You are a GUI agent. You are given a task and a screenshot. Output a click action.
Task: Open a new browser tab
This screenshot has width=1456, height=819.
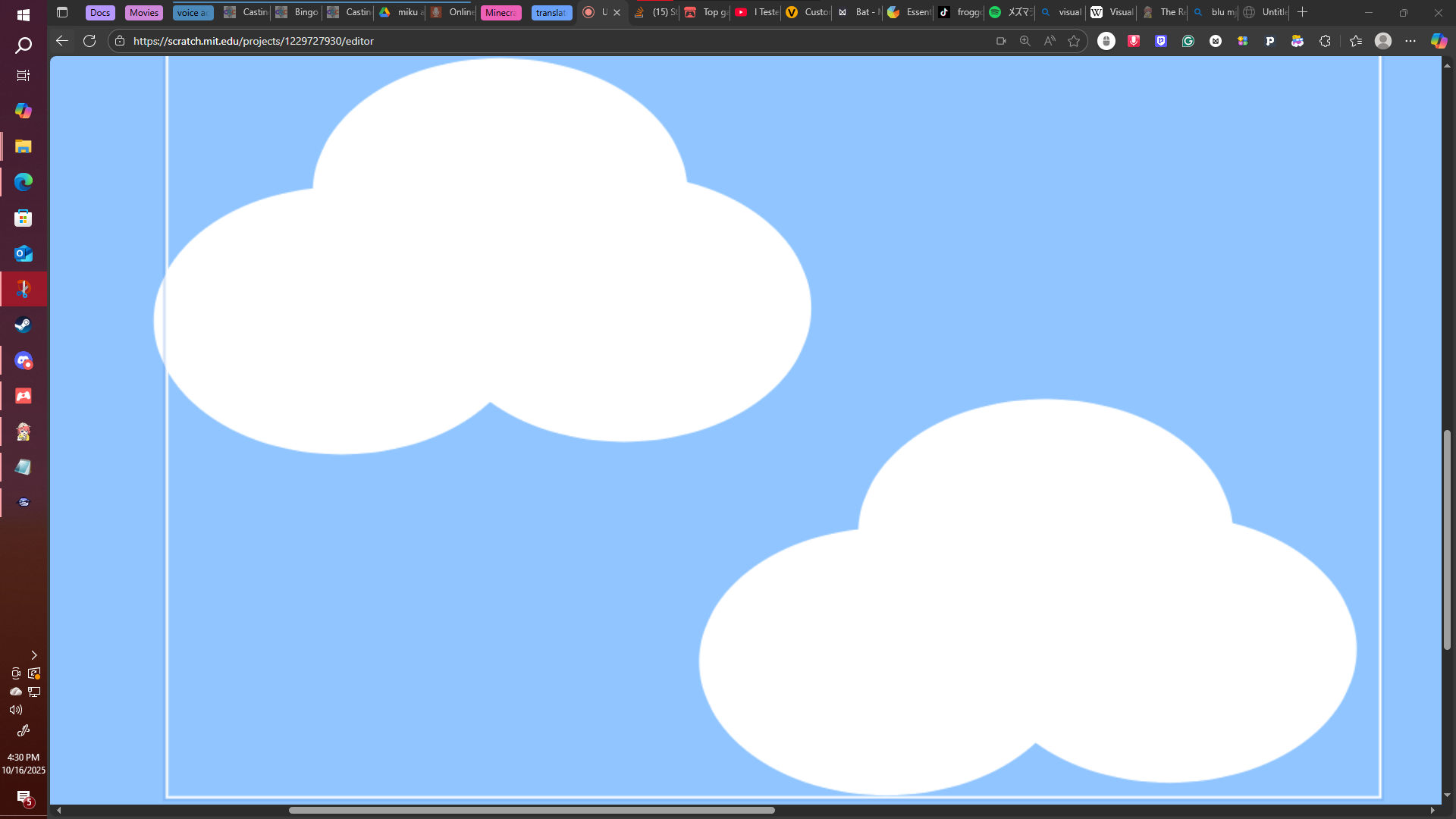(x=1303, y=12)
